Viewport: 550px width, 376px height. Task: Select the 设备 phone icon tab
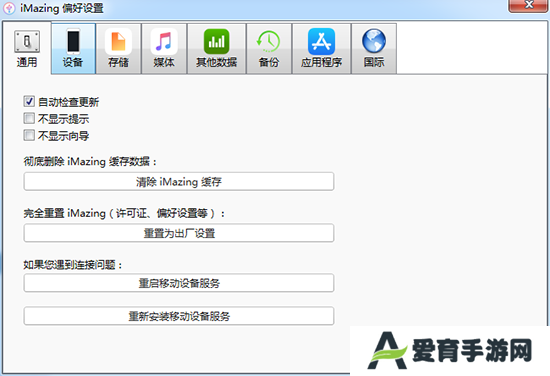tap(73, 48)
